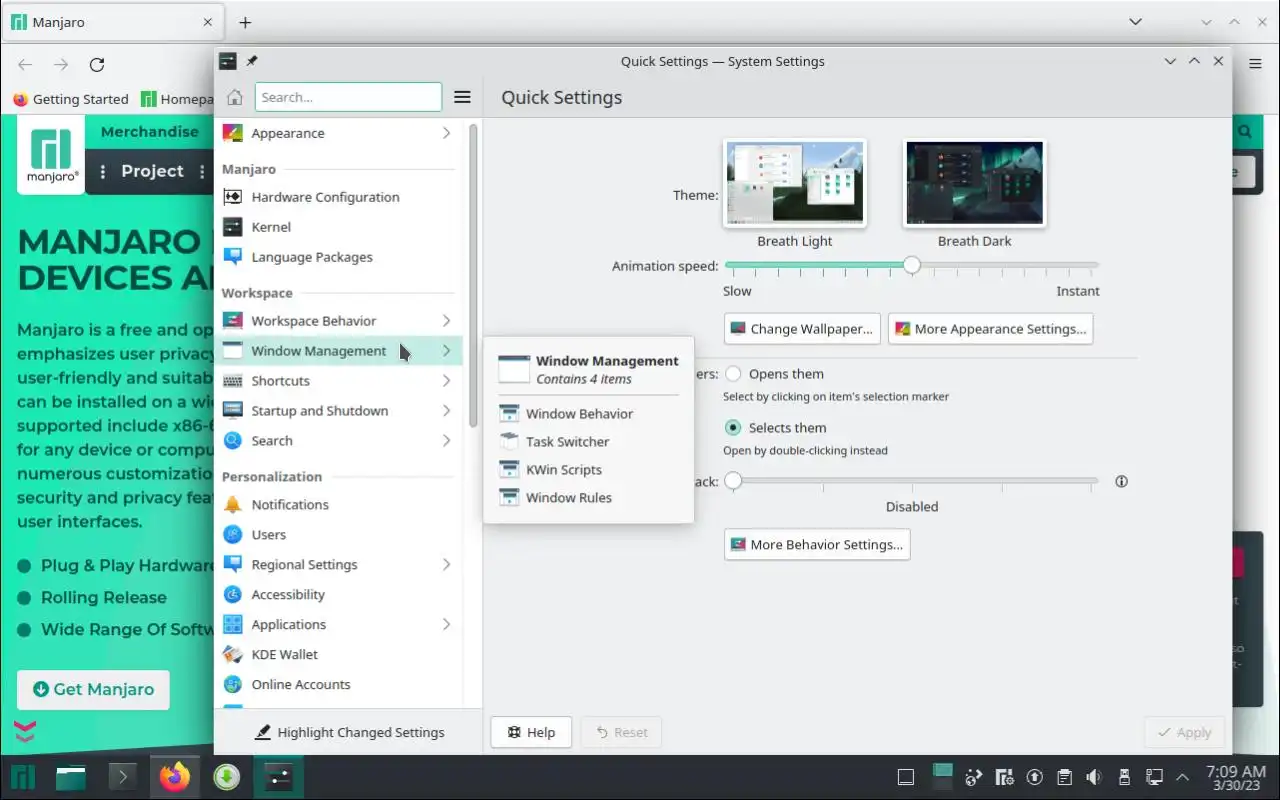1280x800 pixels.
Task: Click Getting Started bookmark in Firefox
Action: 70,99
